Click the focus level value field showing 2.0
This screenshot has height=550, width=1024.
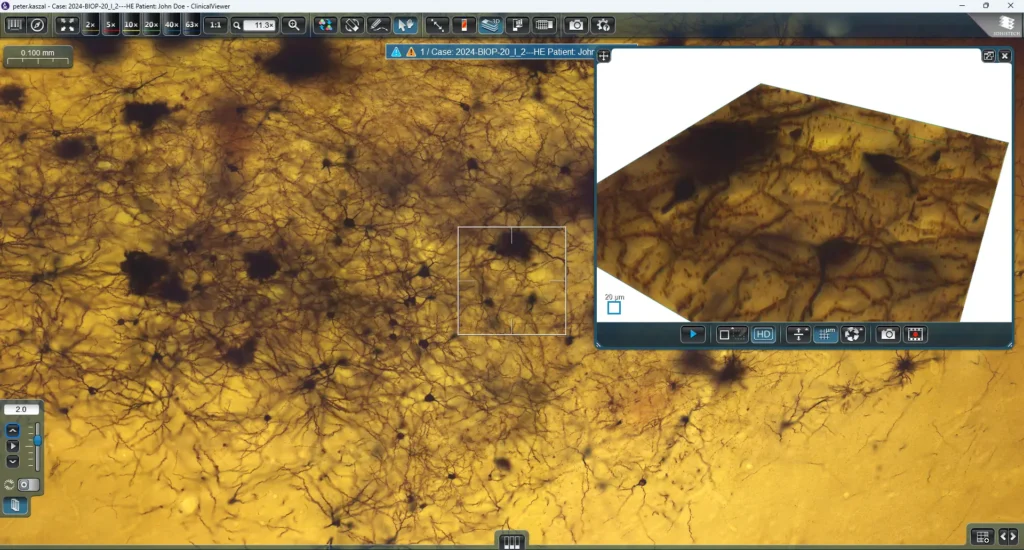pos(22,409)
